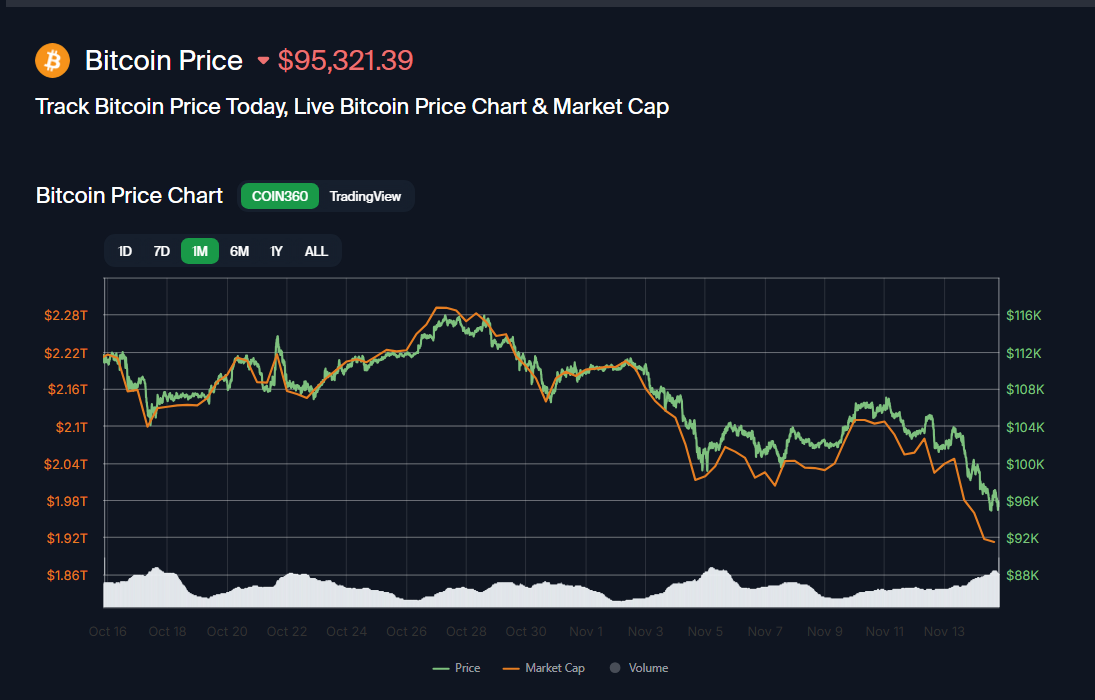
Task: Click the red price-down arrow icon
Action: point(263,61)
